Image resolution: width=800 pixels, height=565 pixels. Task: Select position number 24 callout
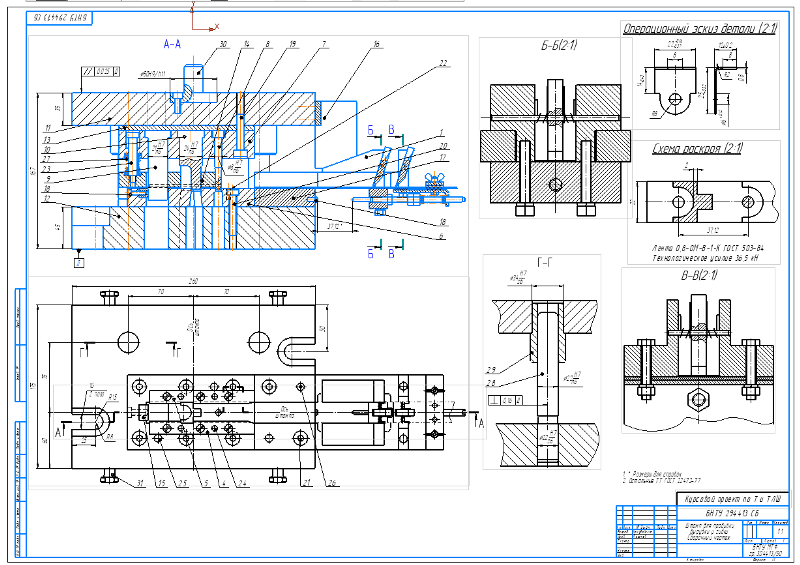[x=242, y=483]
